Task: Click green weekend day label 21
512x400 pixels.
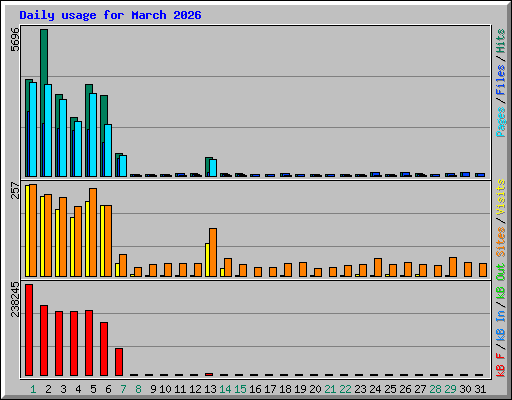Action: tap(330, 389)
